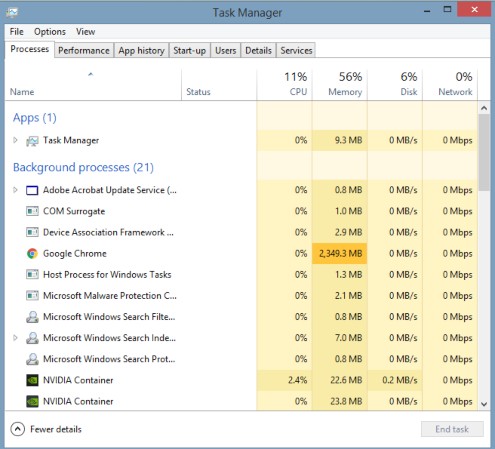Click the Fewer details circle arrow icon
The height and width of the screenshot is (449, 495).
click(18, 429)
